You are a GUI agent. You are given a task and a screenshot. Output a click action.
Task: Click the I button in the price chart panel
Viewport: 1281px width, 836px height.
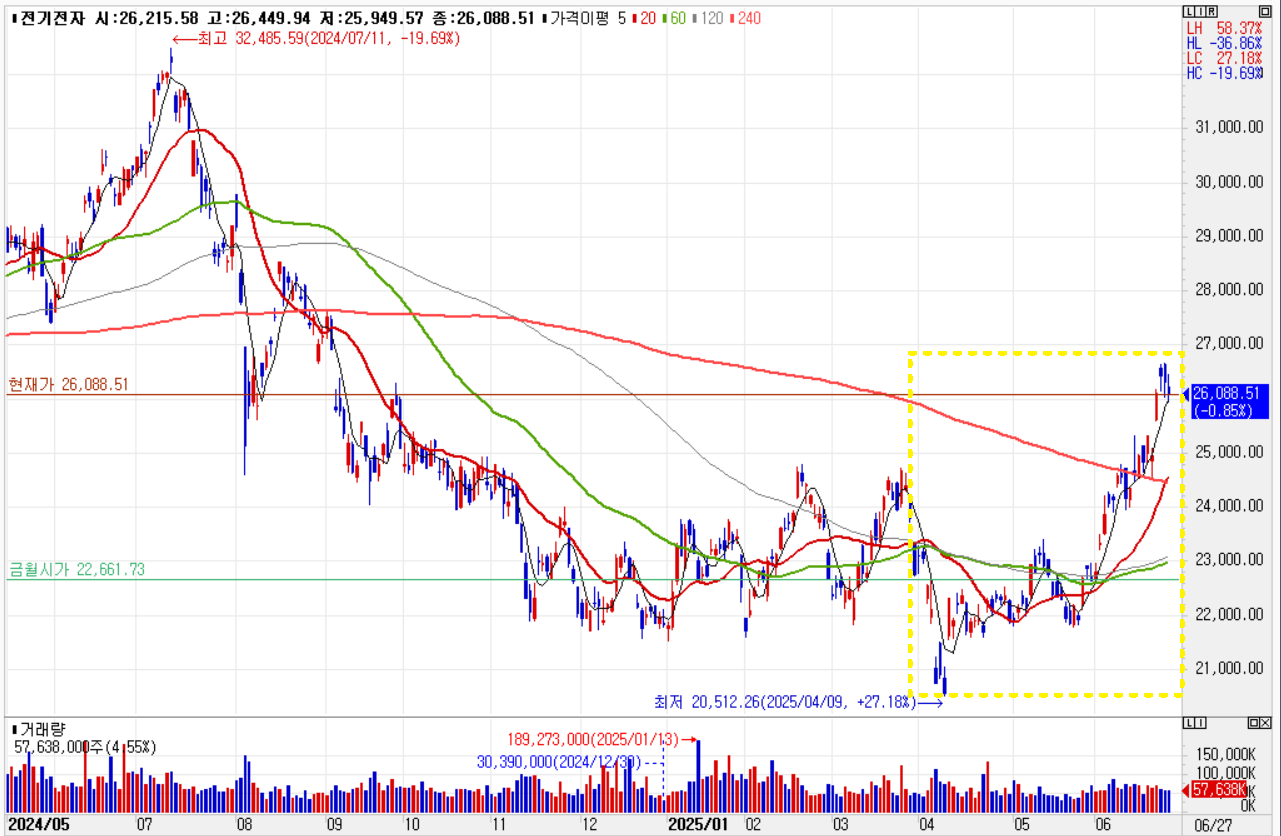pyautogui.click(x=1201, y=11)
